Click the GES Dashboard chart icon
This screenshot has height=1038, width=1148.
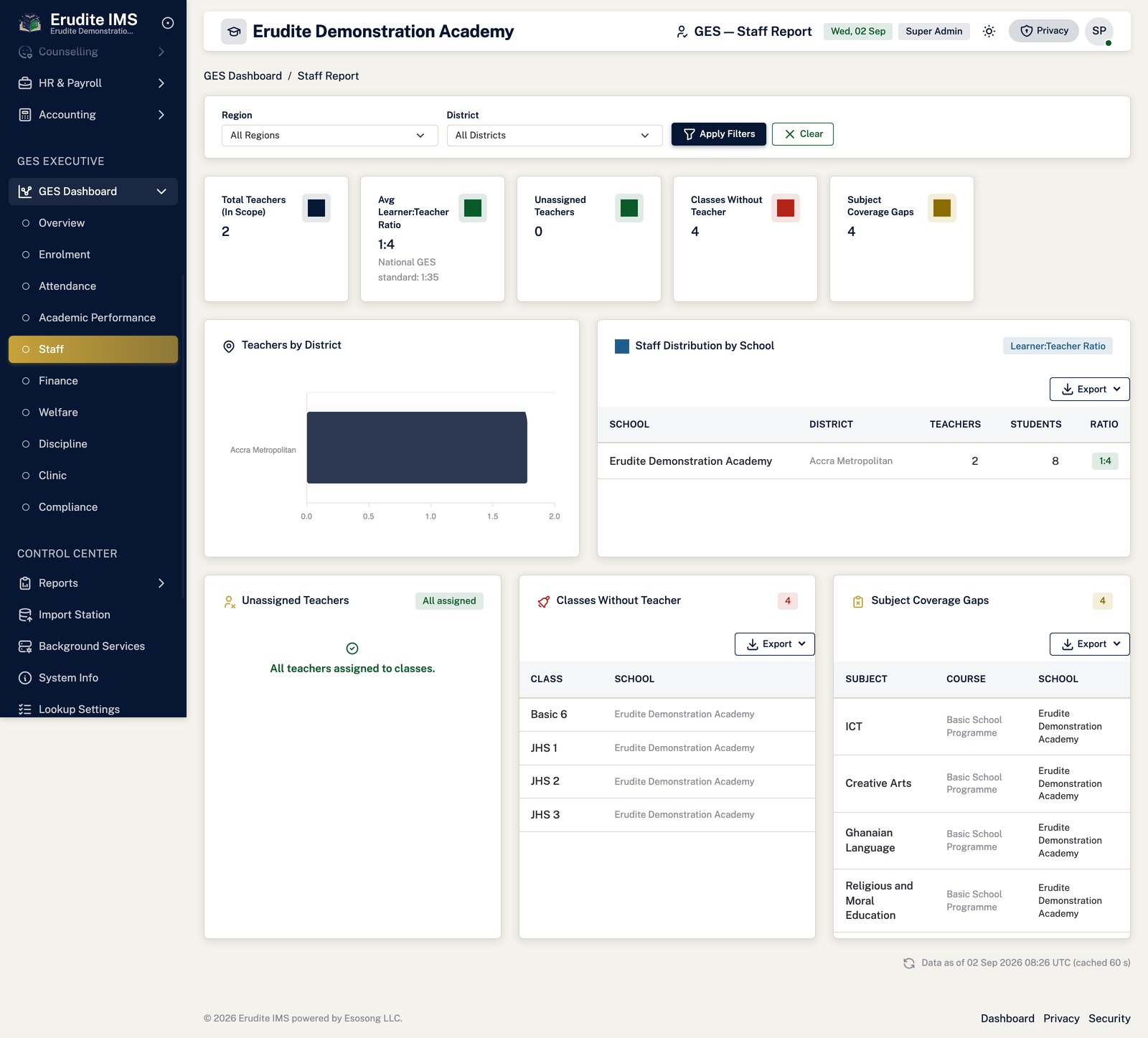25,192
